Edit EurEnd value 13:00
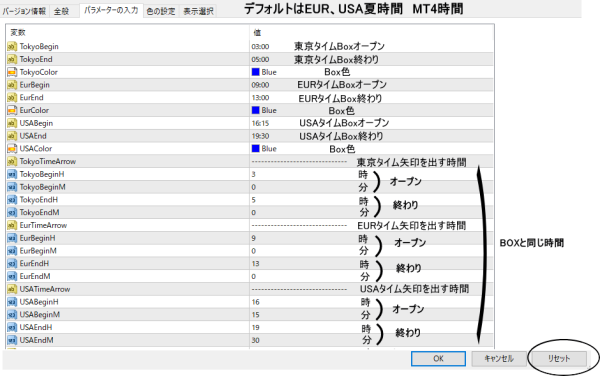The width and height of the screenshot is (600, 376). tap(260, 98)
